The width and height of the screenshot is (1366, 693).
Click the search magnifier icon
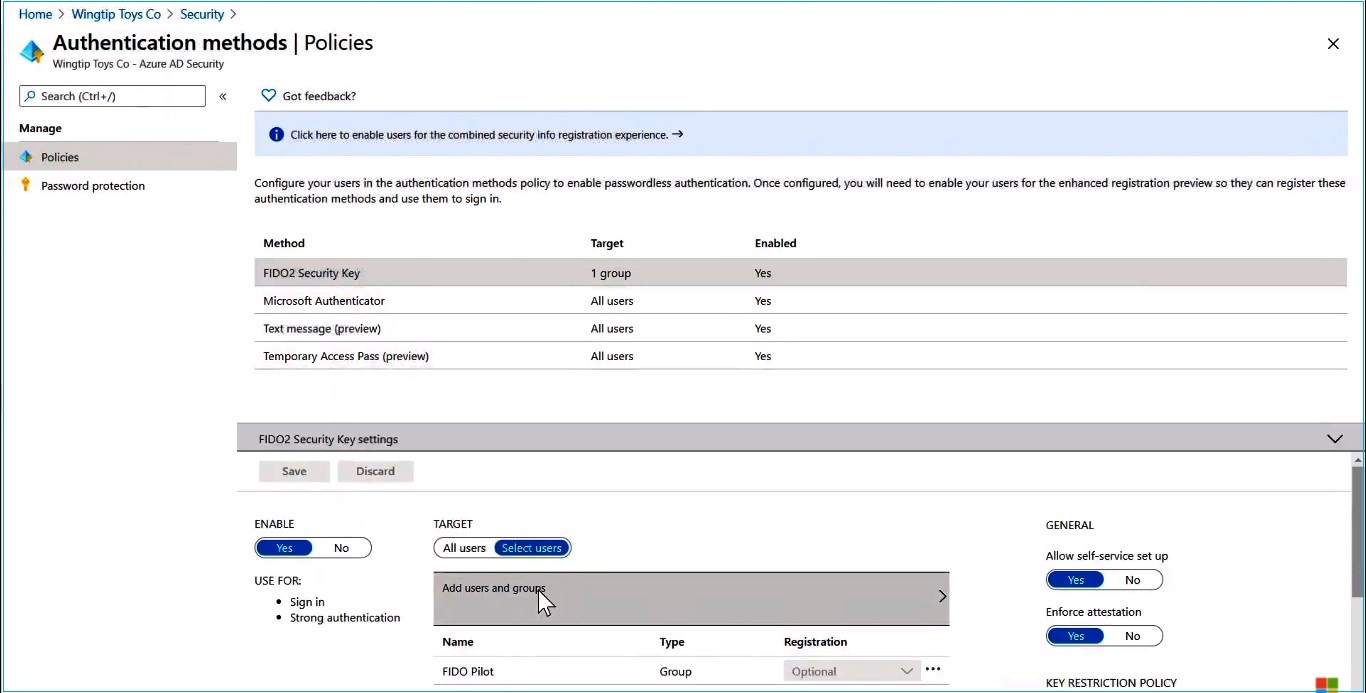point(31,96)
